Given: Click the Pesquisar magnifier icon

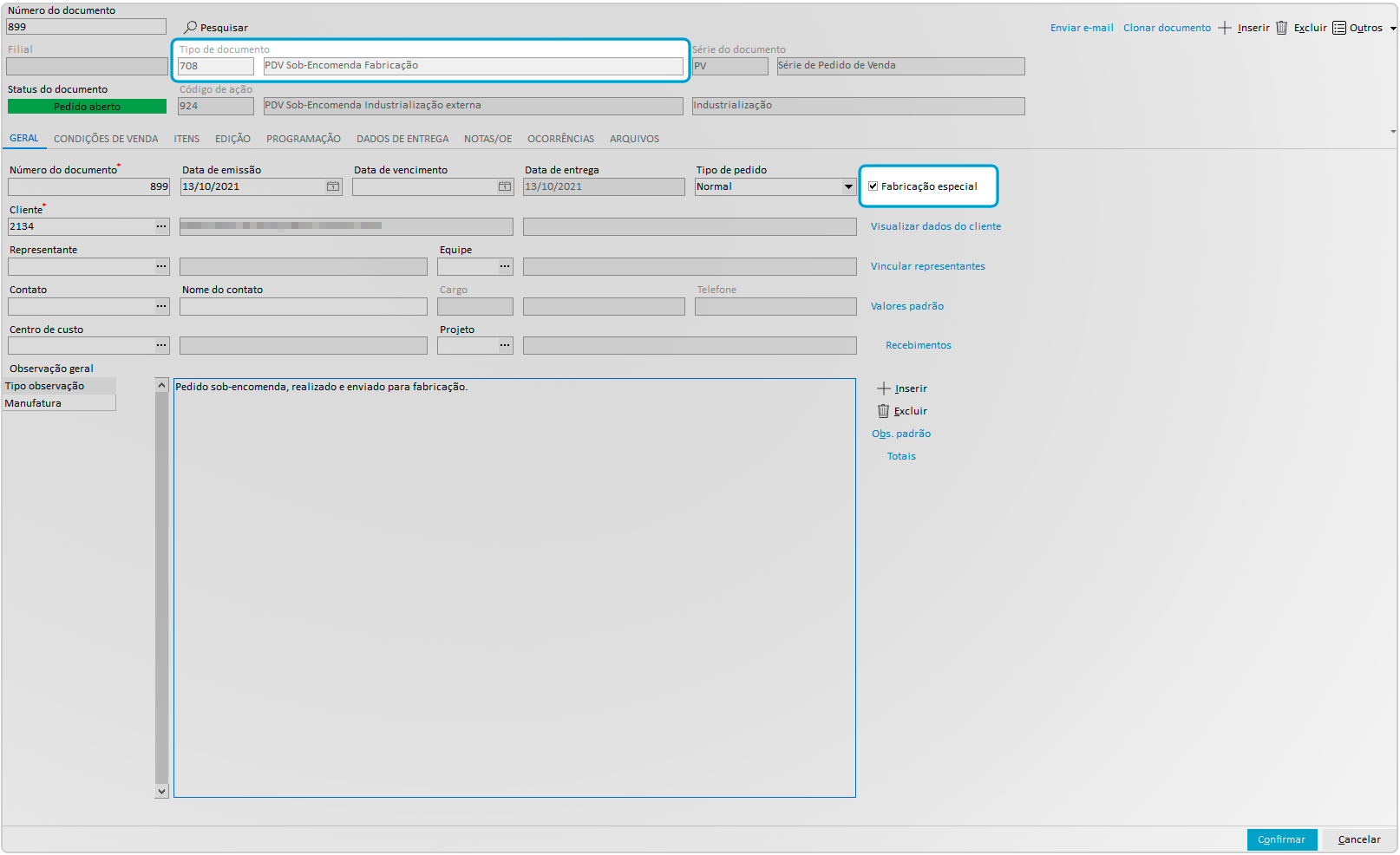Looking at the screenshot, I should point(191,28).
